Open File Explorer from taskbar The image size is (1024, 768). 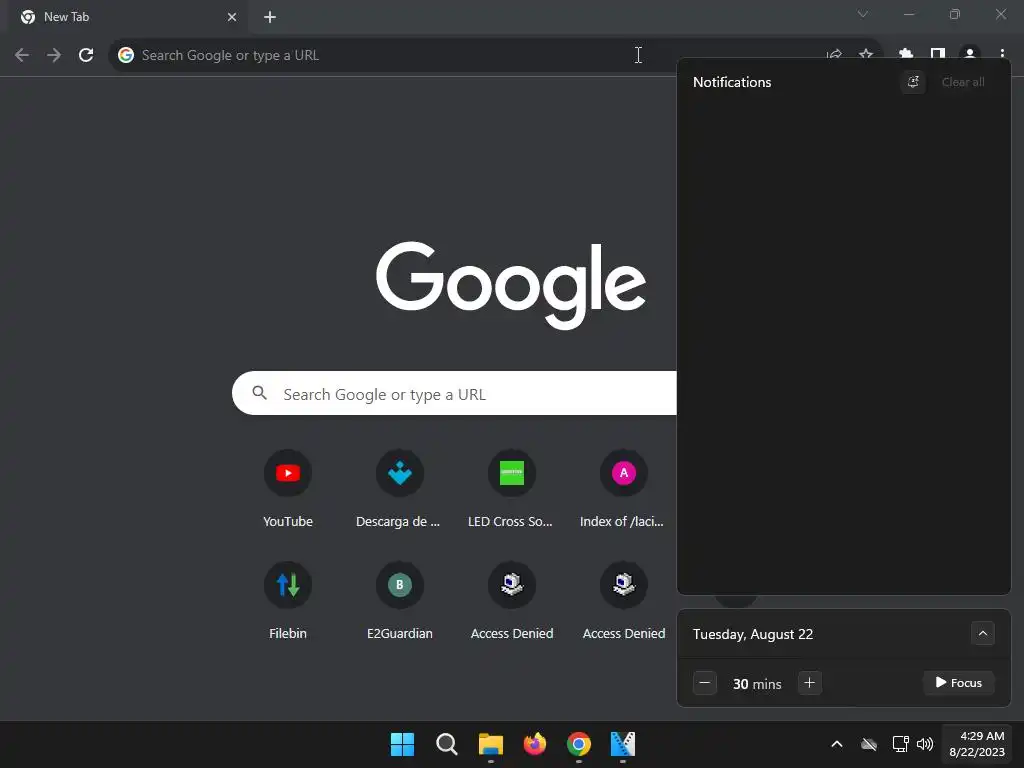(x=490, y=744)
